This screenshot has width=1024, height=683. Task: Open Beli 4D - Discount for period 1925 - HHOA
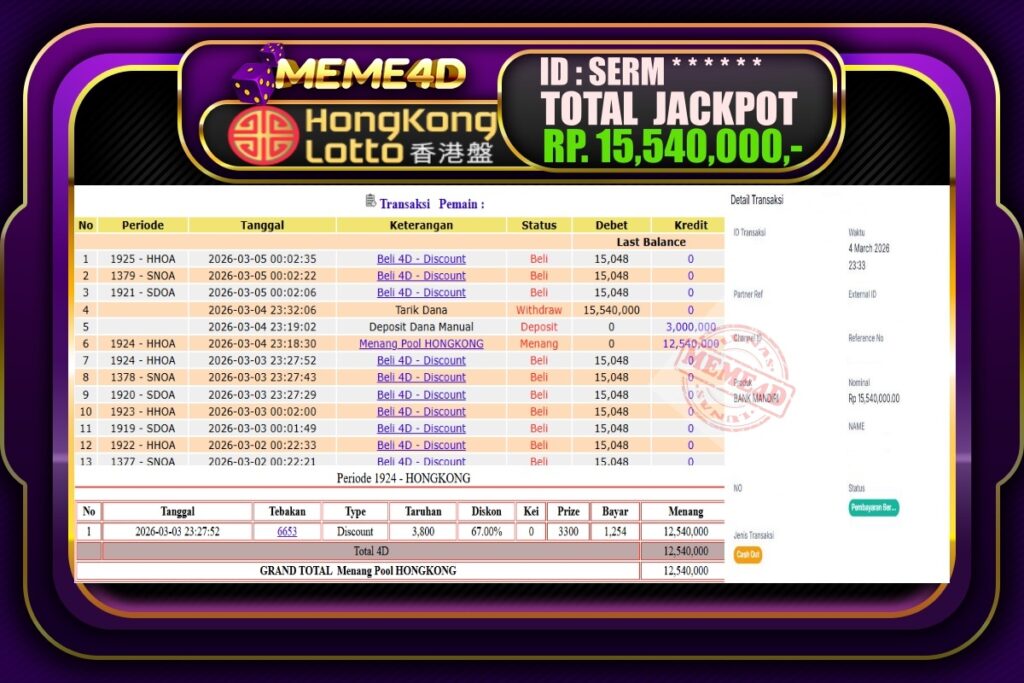(x=421, y=259)
